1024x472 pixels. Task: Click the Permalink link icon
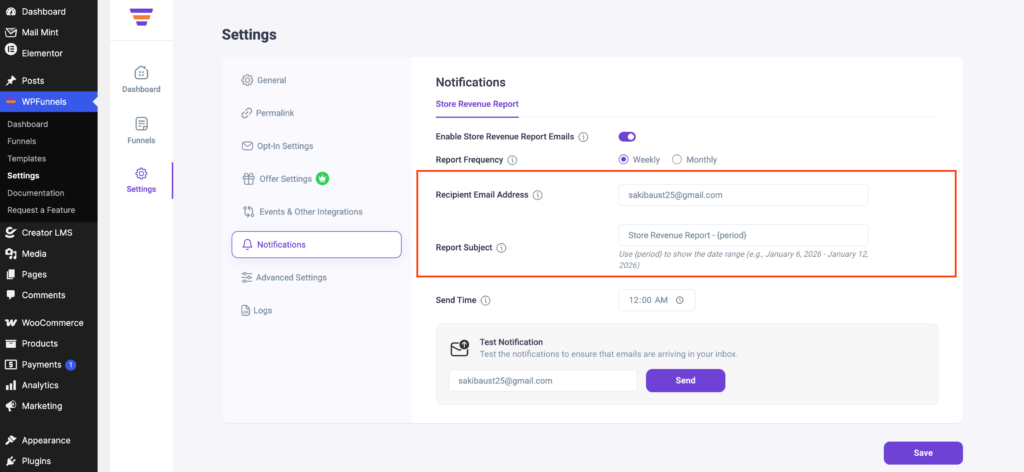[x=246, y=113]
